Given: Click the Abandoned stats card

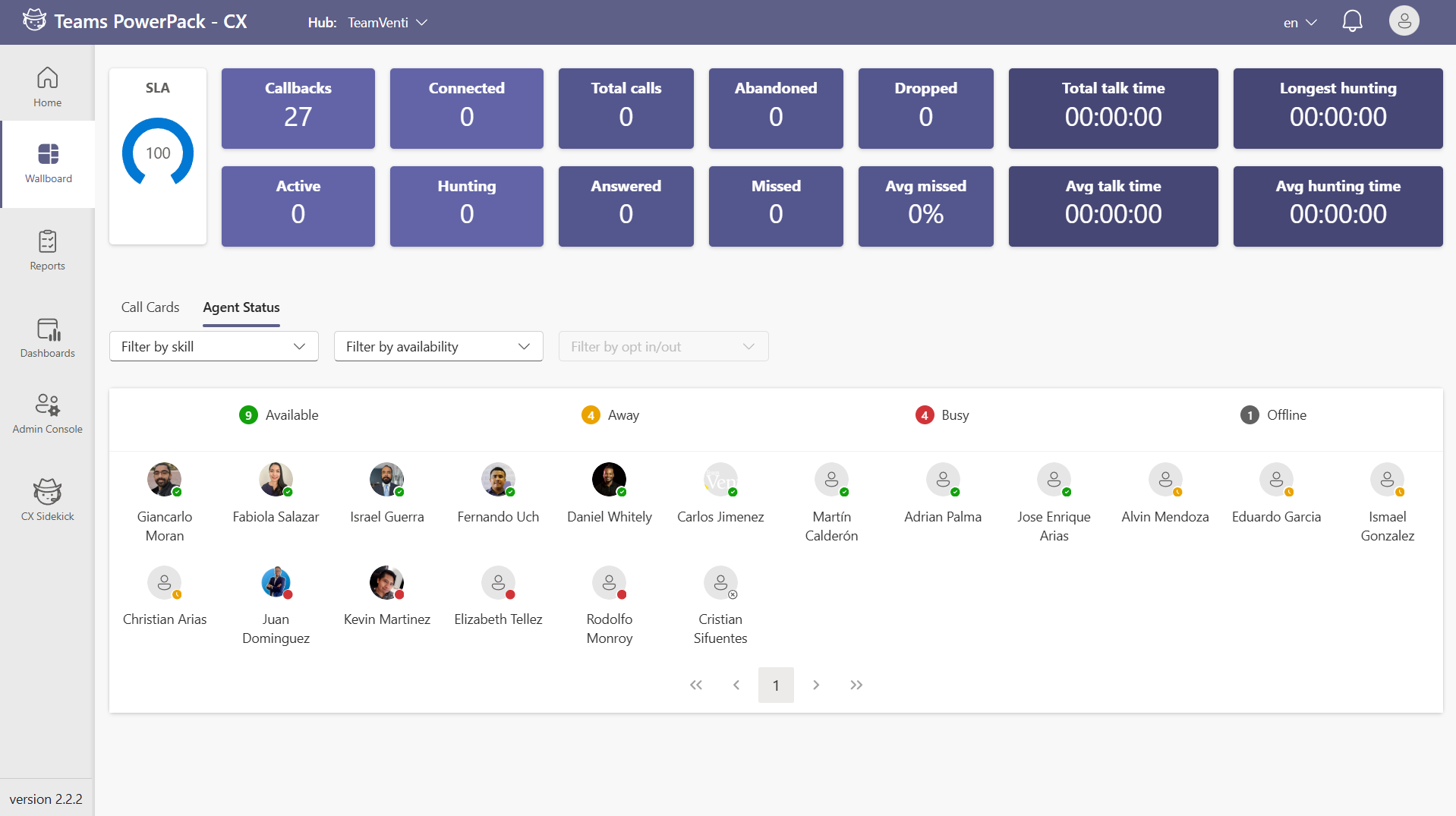Looking at the screenshot, I should pyautogui.click(x=776, y=109).
